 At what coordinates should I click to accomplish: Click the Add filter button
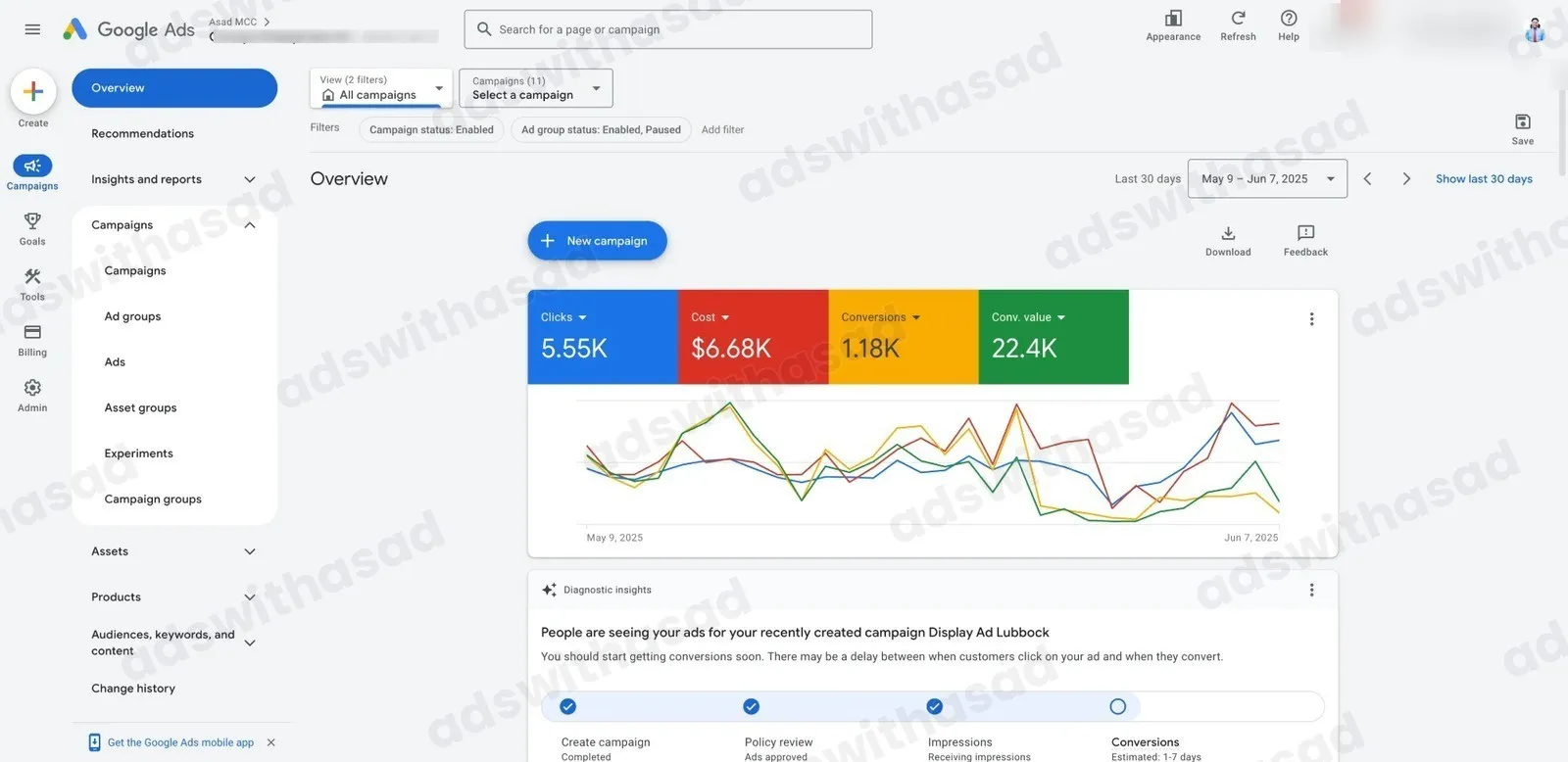click(x=722, y=129)
